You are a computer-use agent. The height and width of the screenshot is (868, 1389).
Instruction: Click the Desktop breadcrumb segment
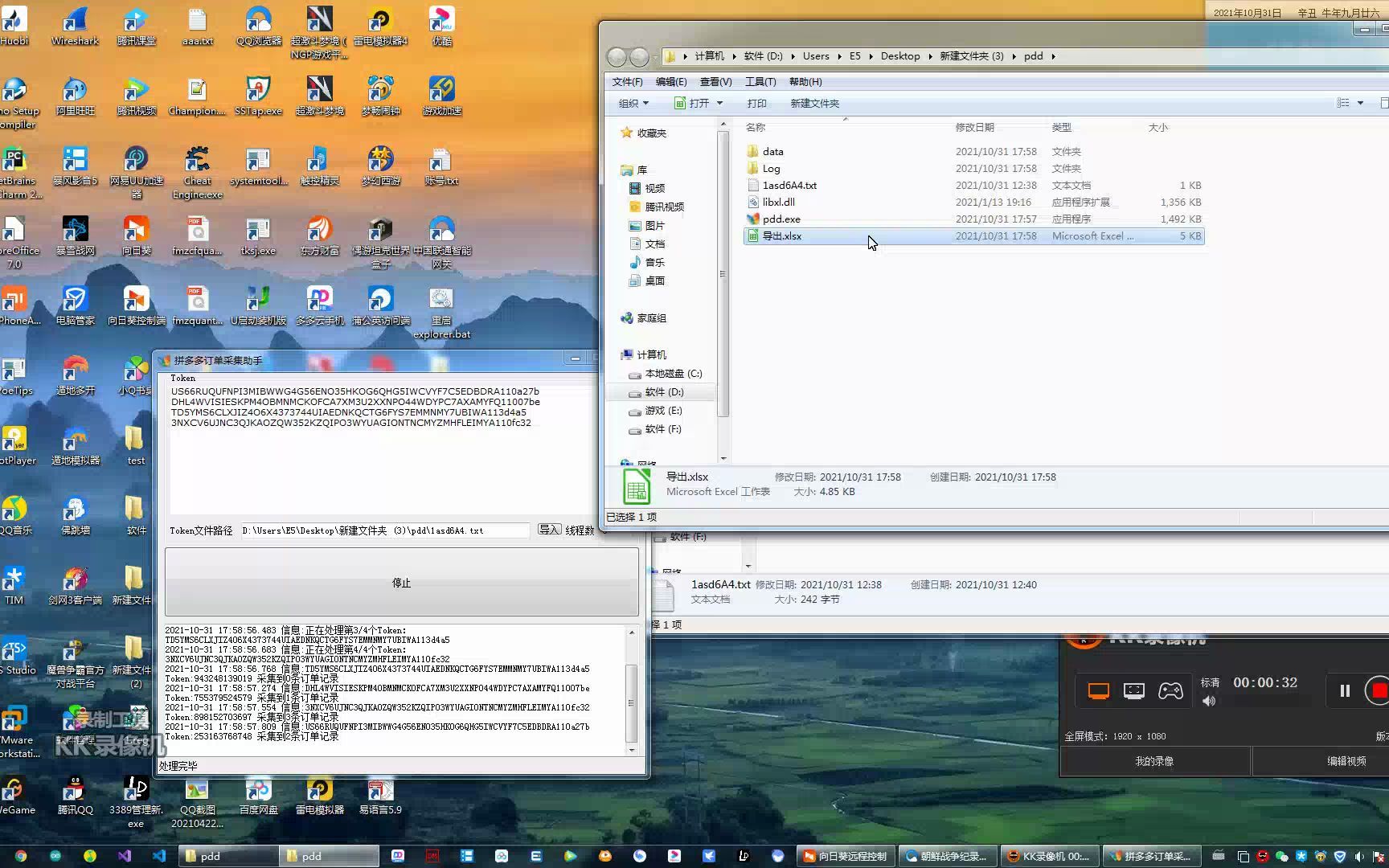coord(899,56)
